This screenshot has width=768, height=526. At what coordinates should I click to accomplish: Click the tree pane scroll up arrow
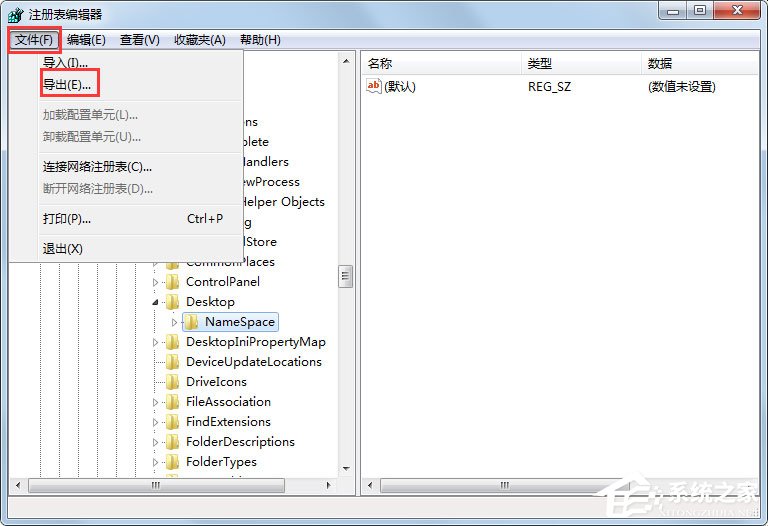(x=346, y=61)
